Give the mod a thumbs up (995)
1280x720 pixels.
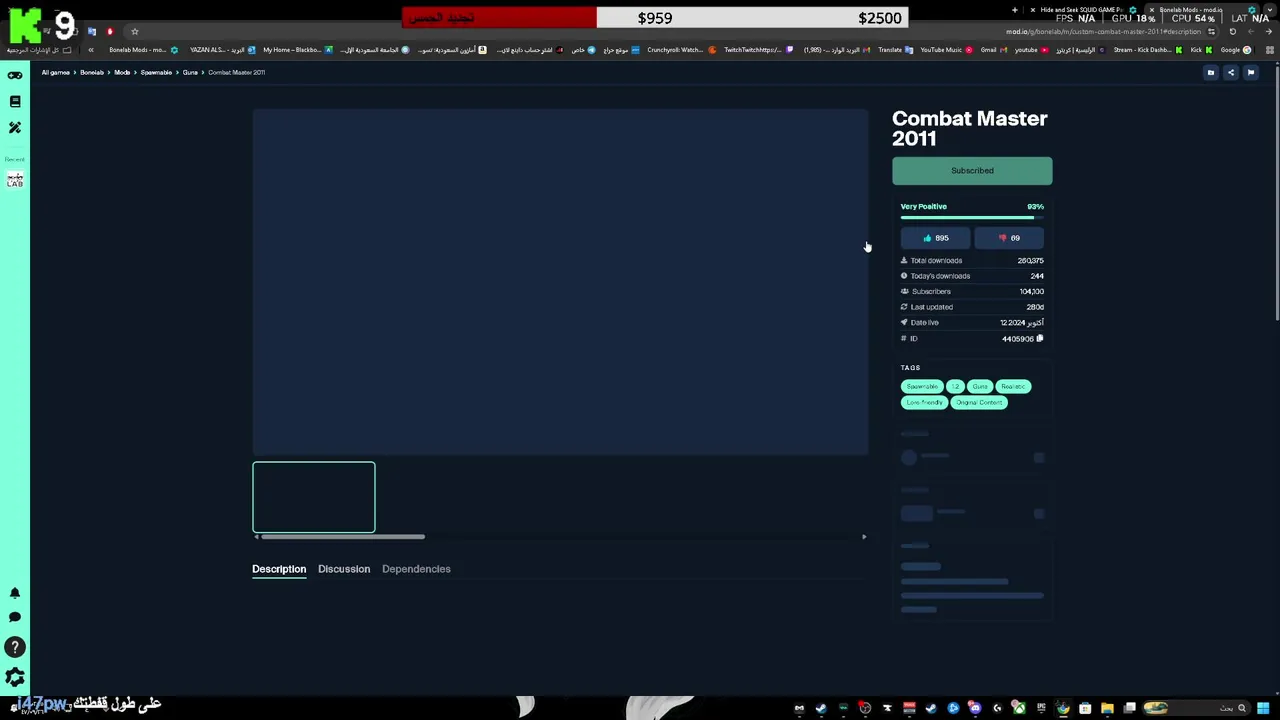pyautogui.click(x=935, y=238)
